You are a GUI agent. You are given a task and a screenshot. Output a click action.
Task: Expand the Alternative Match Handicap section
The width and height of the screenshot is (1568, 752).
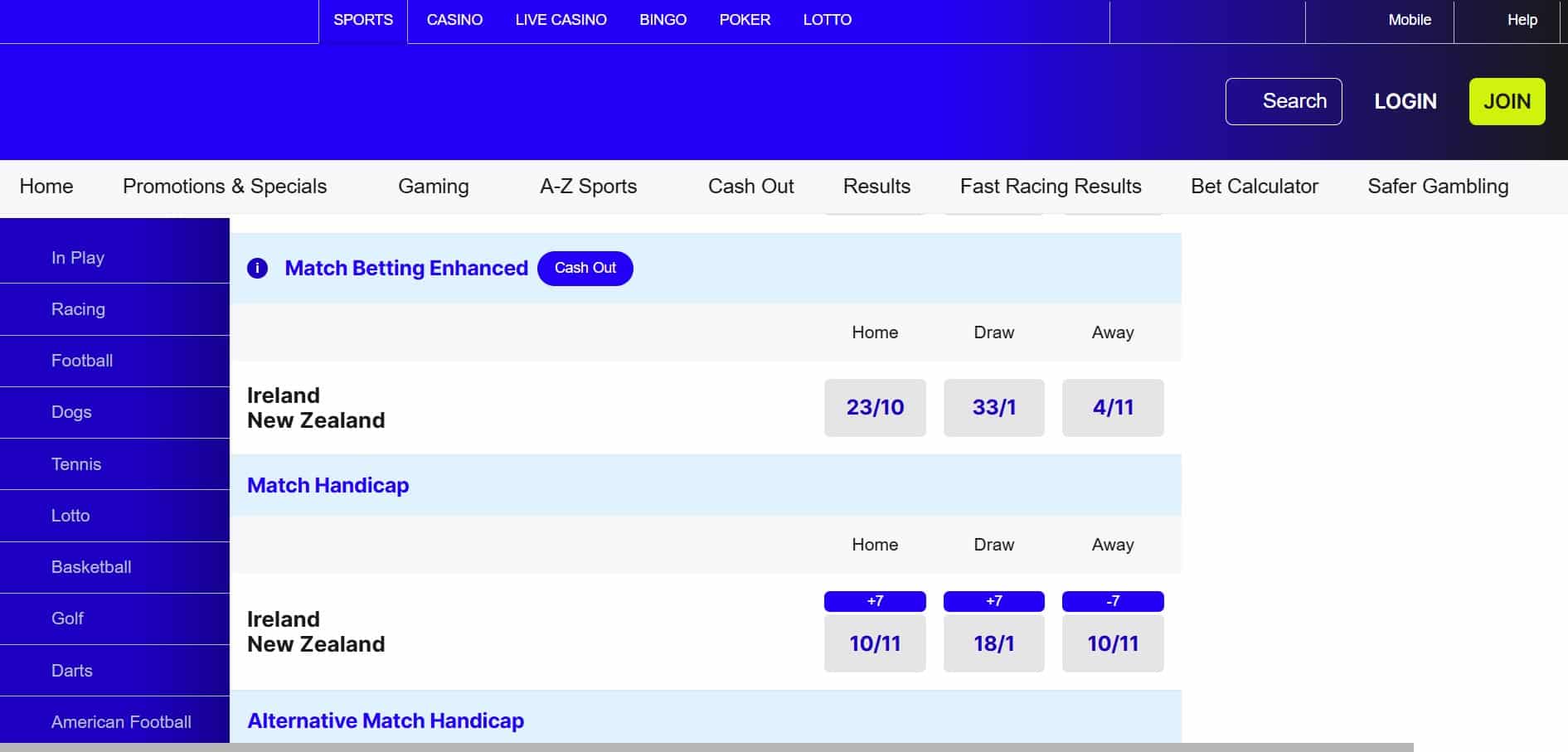pyautogui.click(x=386, y=720)
